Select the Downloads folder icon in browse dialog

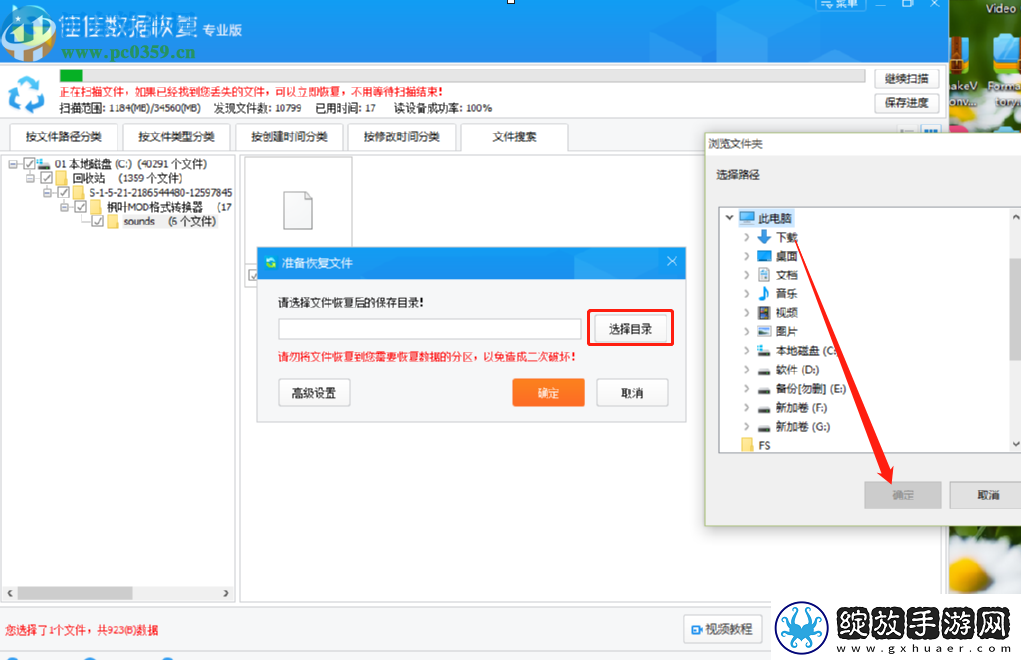[764, 237]
